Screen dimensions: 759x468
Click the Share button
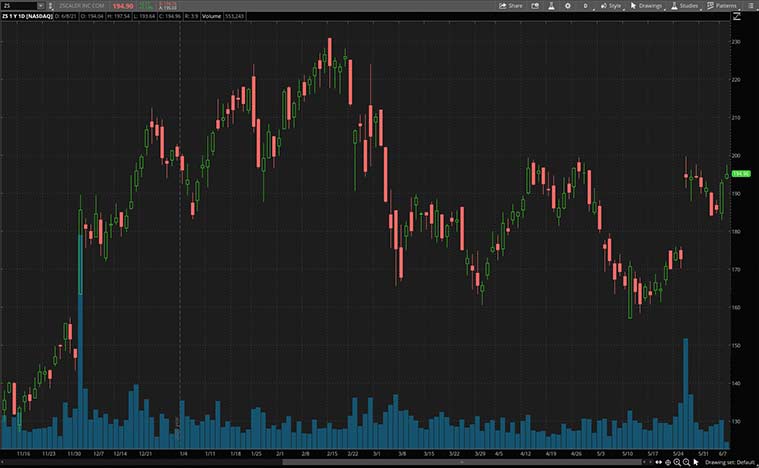coord(511,6)
